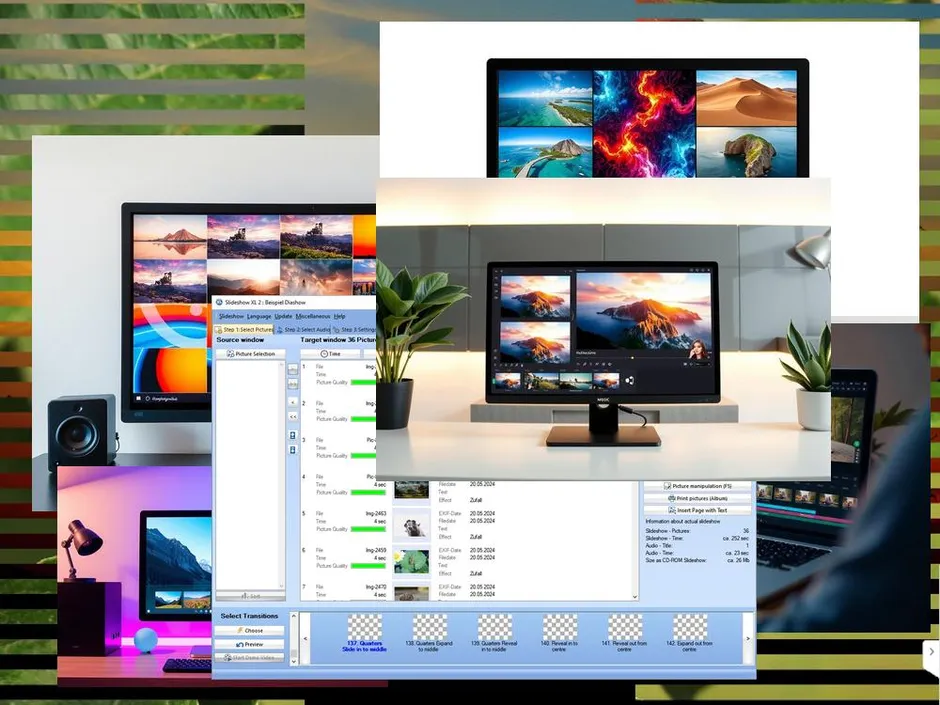Click the double left arrow transfer button
940x705 pixels.
point(293,416)
